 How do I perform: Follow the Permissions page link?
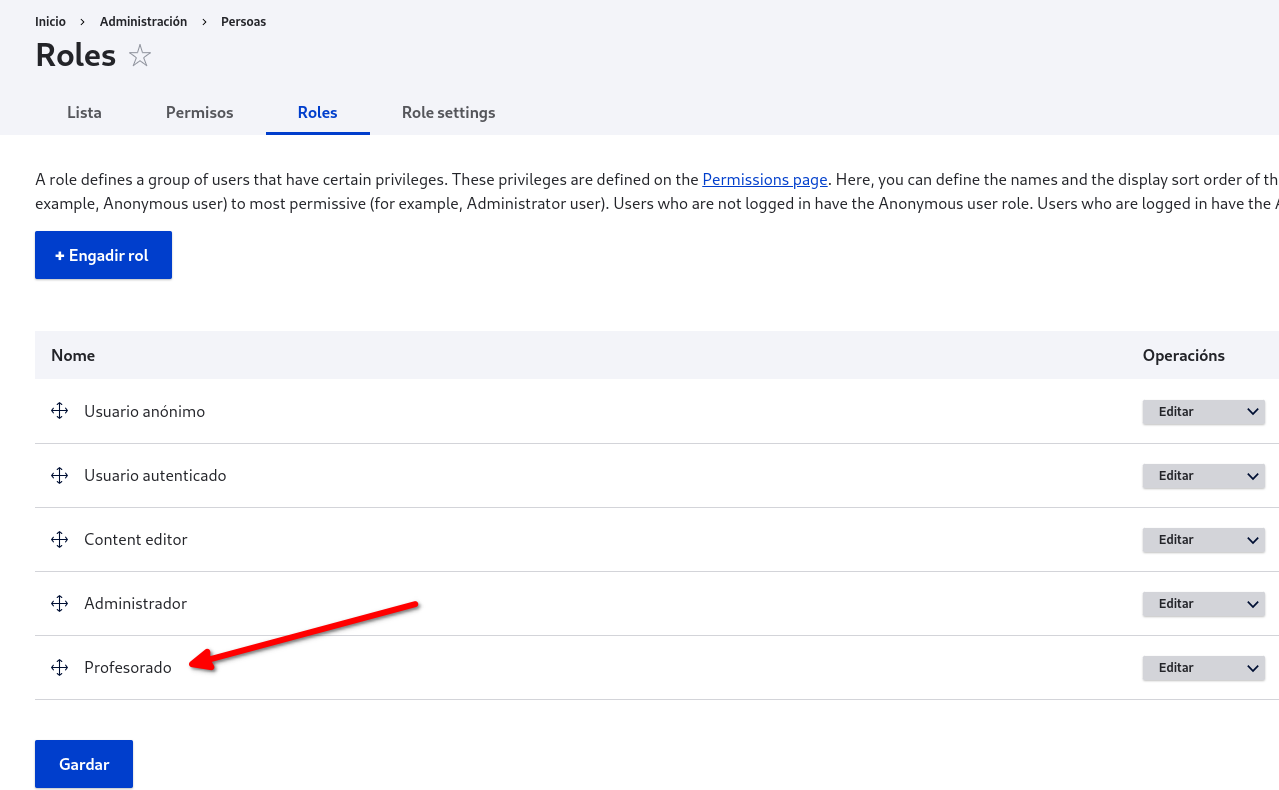click(x=764, y=180)
